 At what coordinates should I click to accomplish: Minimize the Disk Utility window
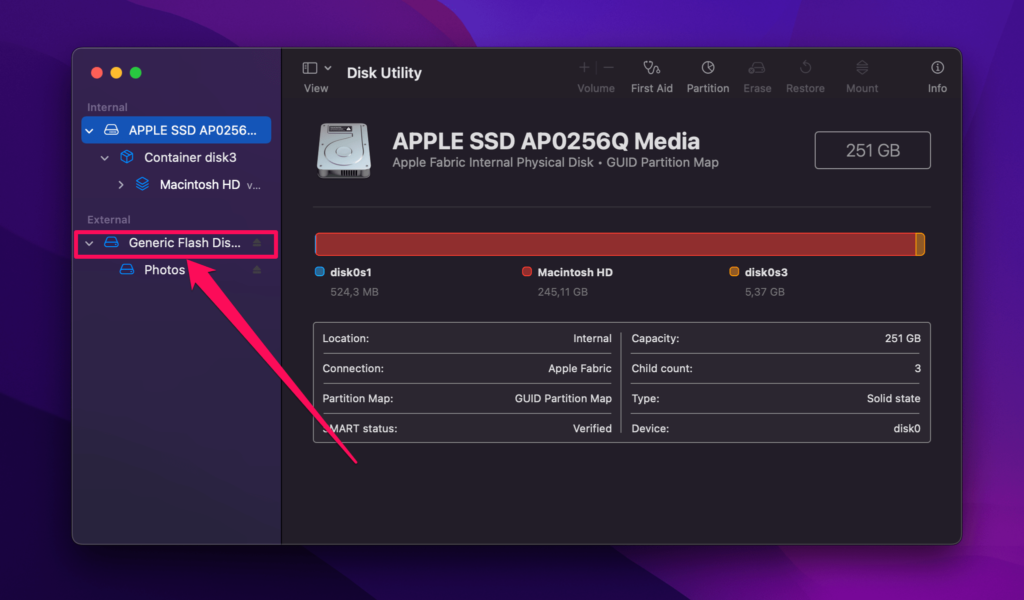point(116,72)
